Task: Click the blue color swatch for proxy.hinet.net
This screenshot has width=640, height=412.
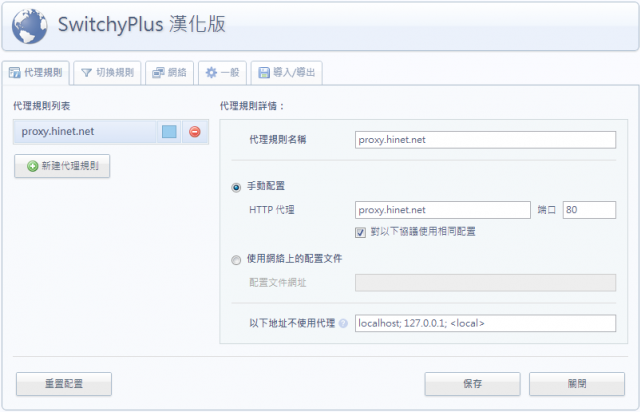Action: [169, 131]
